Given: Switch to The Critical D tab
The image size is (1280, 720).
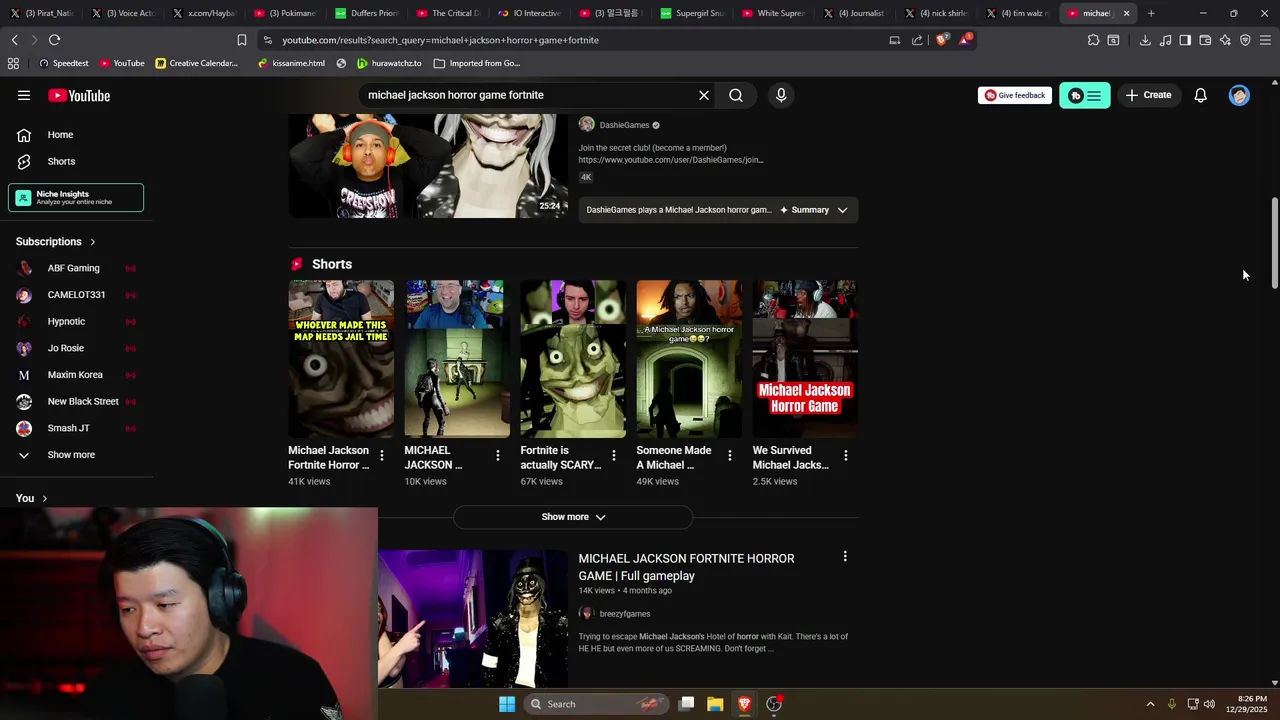Looking at the screenshot, I should (449, 13).
